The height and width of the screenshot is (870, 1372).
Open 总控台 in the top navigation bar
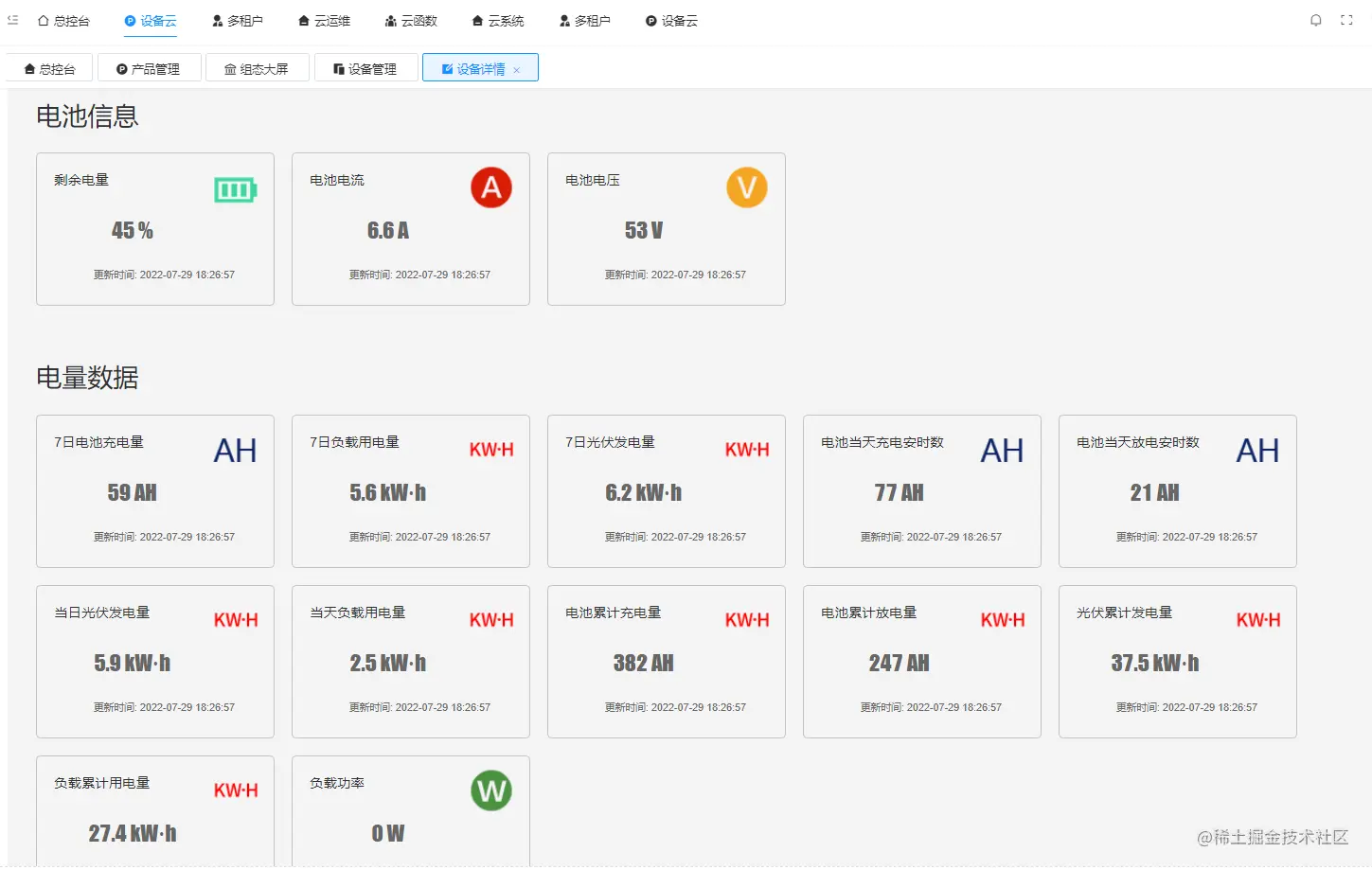tap(63, 21)
